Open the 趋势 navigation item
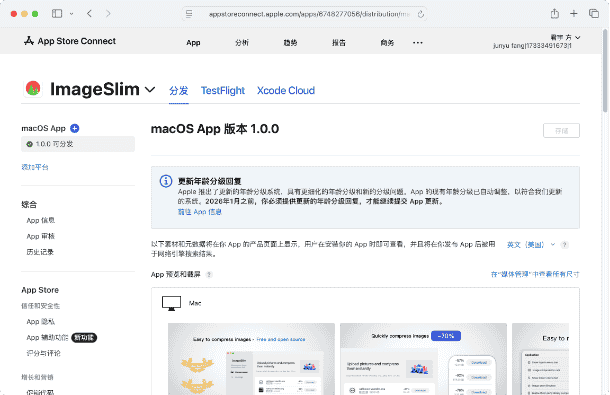The height and width of the screenshot is (395, 610). click(x=290, y=43)
